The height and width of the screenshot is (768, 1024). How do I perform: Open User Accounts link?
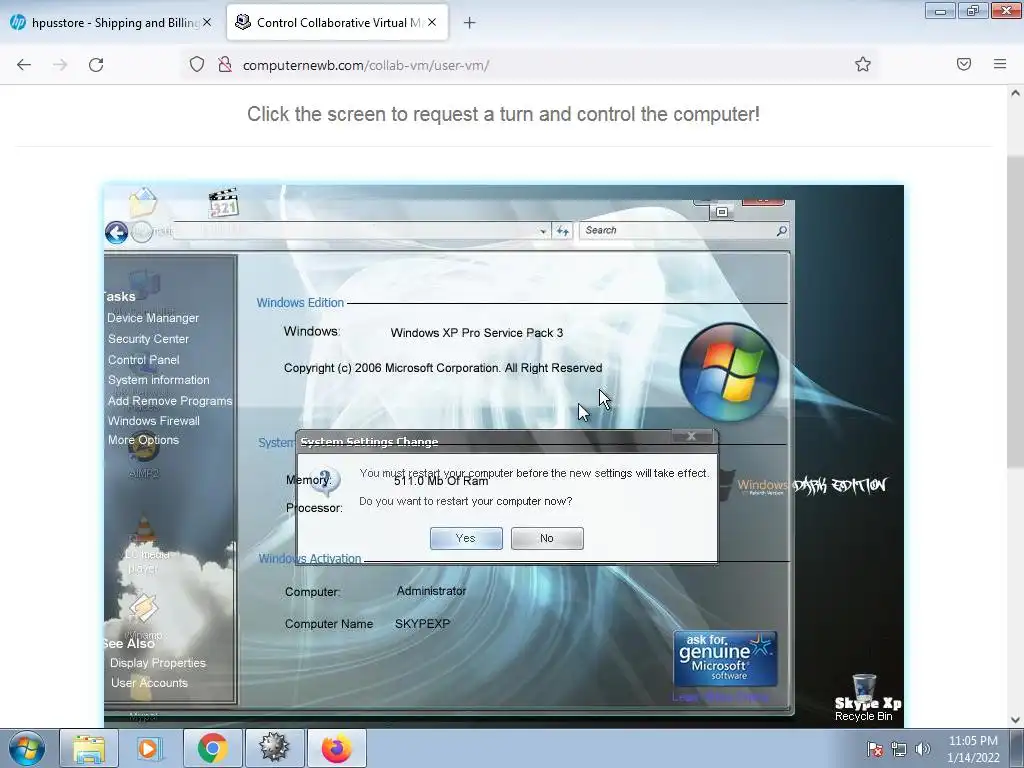pos(150,683)
